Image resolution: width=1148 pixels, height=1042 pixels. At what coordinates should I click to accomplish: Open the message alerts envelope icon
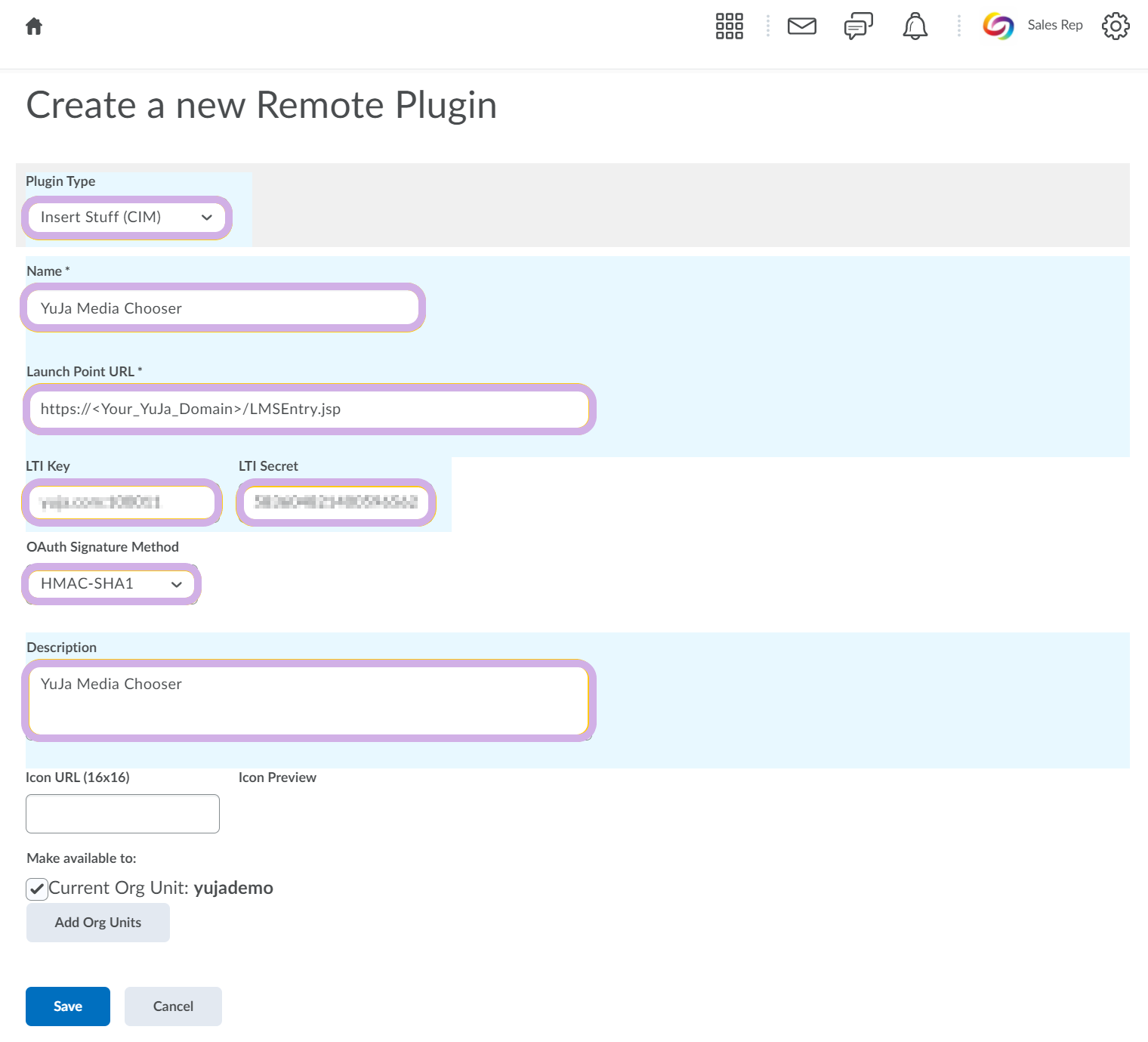point(802,26)
